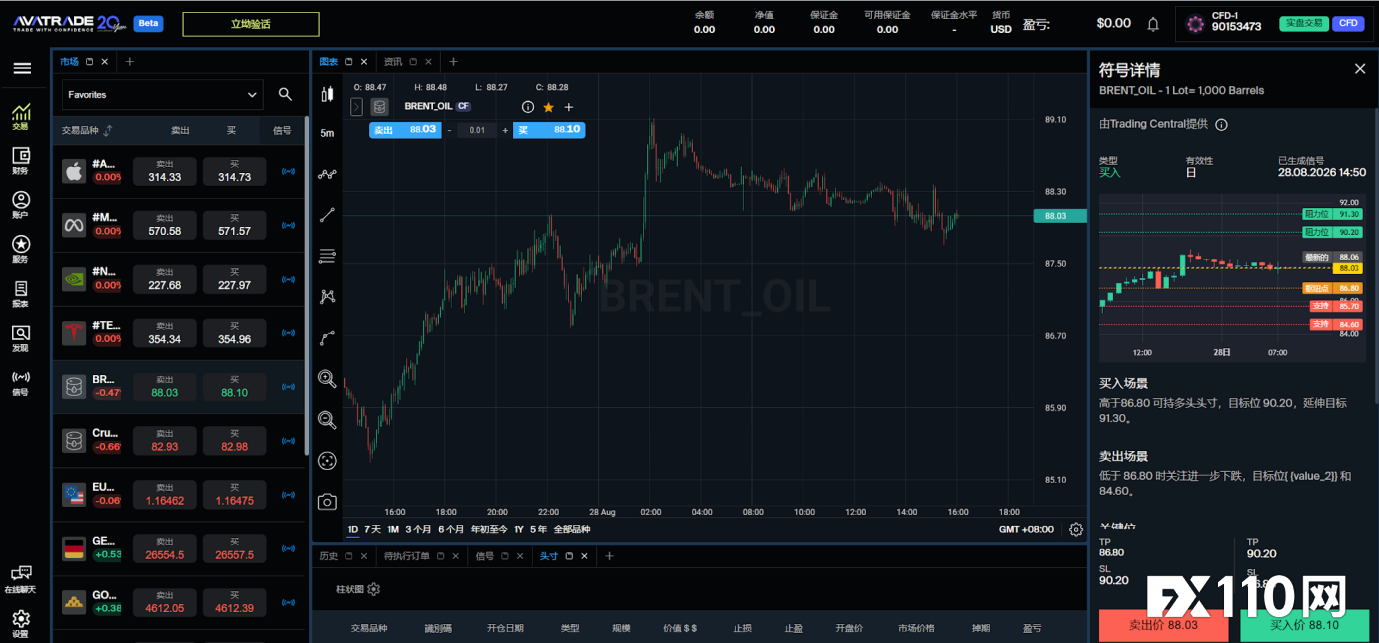The width and height of the screenshot is (1379, 643).
Task: Choose the trend line drawing tool
Action: click(x=327, y=215)
